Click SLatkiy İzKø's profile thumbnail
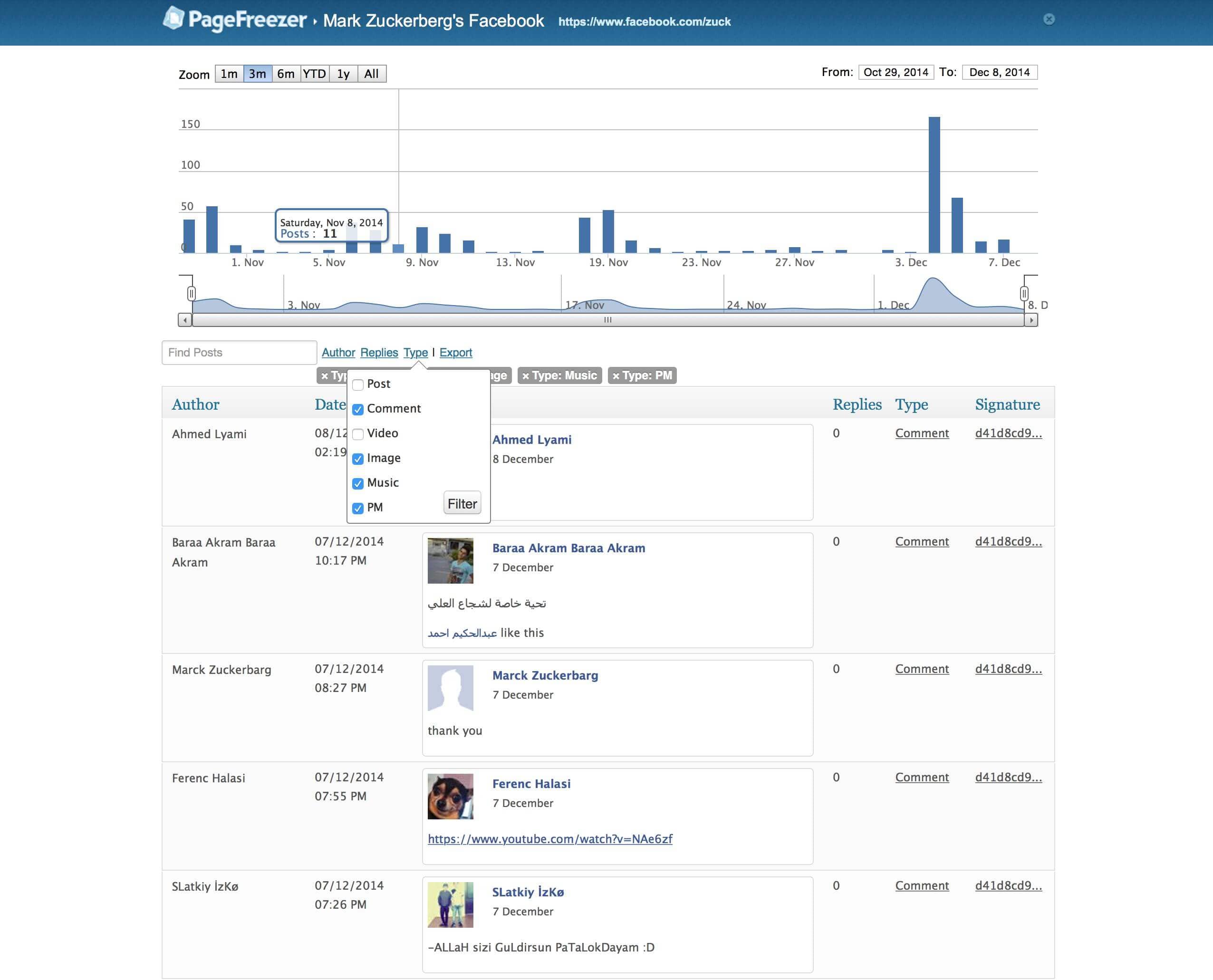 coord(451,905)
